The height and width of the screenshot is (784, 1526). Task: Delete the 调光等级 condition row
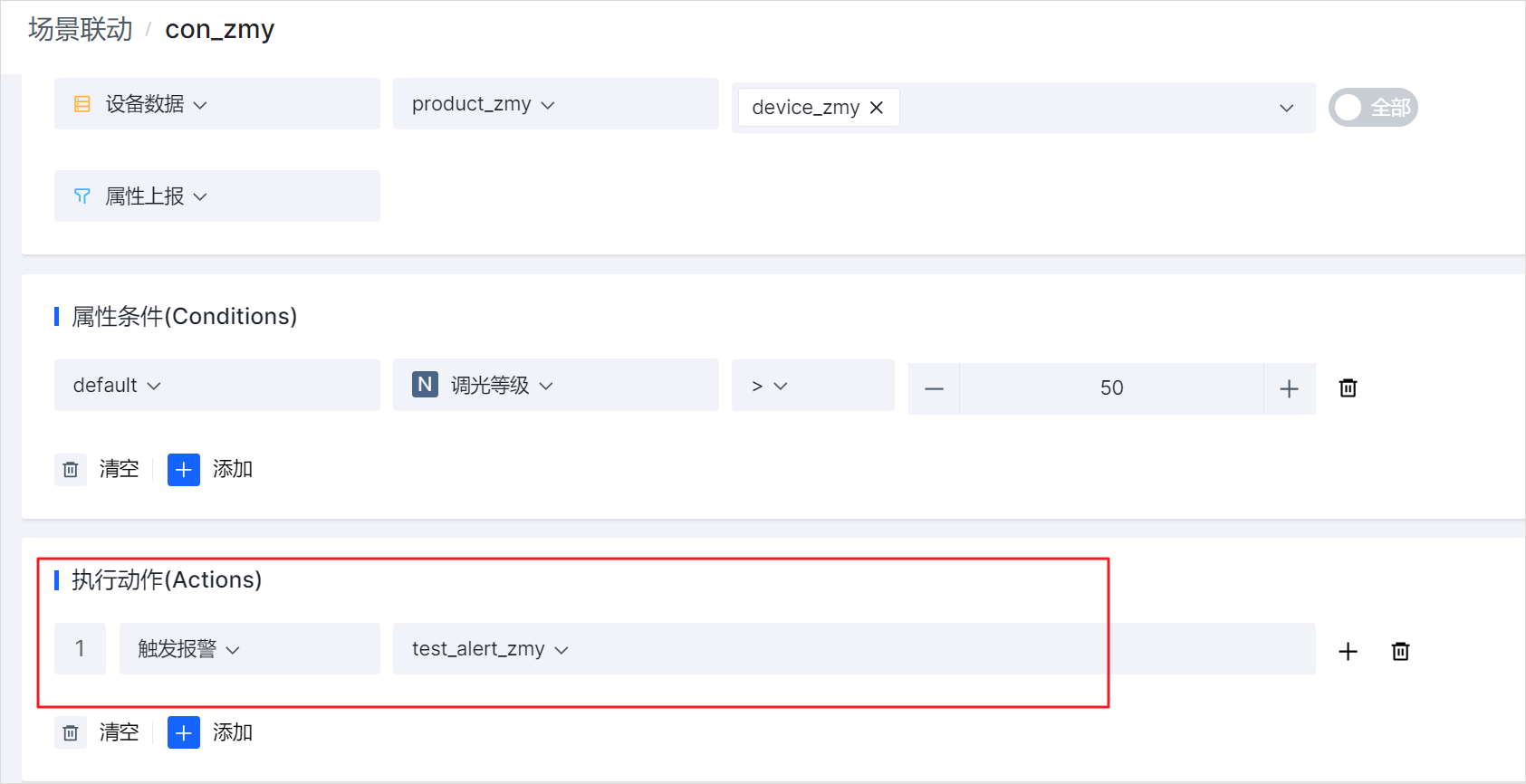coord(1348,387)
